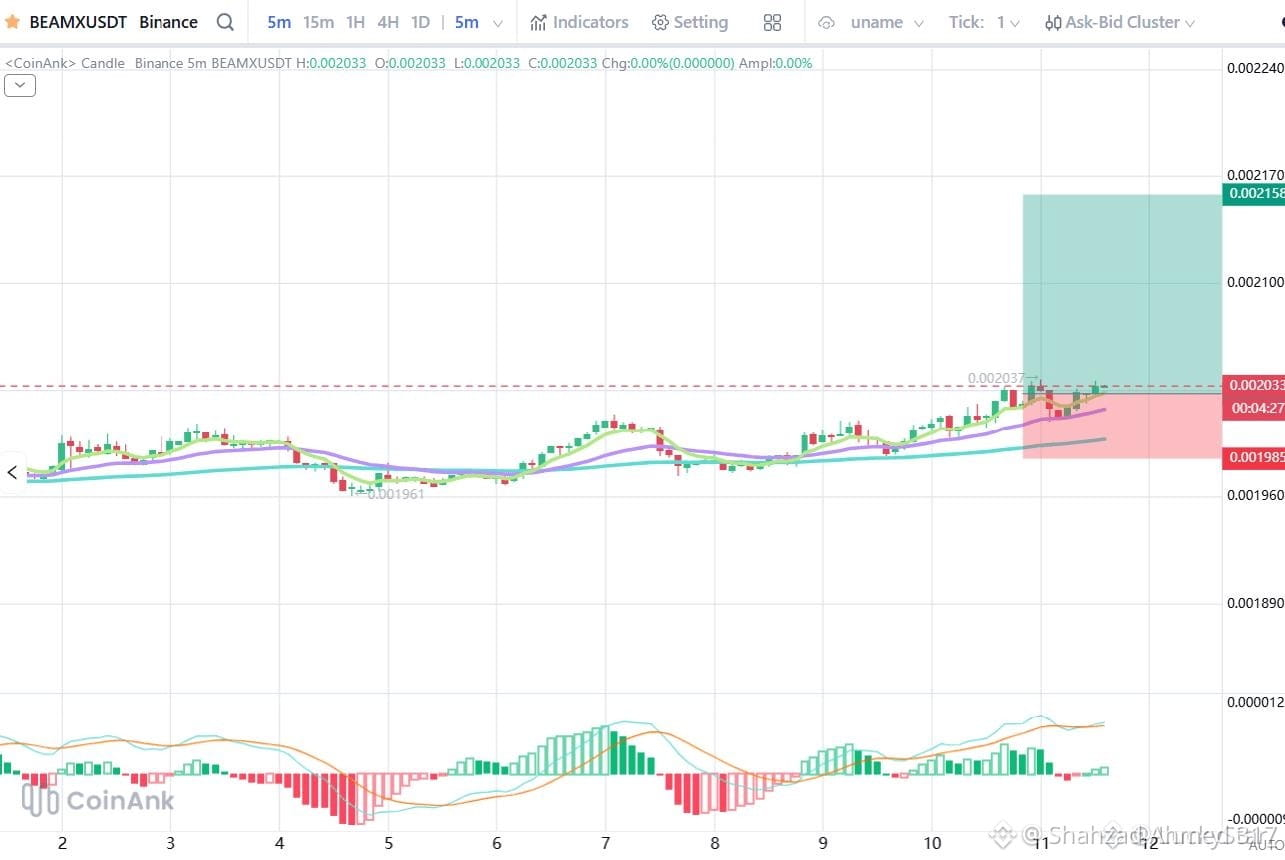The height and width of the screenshot is (860, 1285).
Task: Click the 0.001890 price axis label
Action: [x=1255, y=602]
